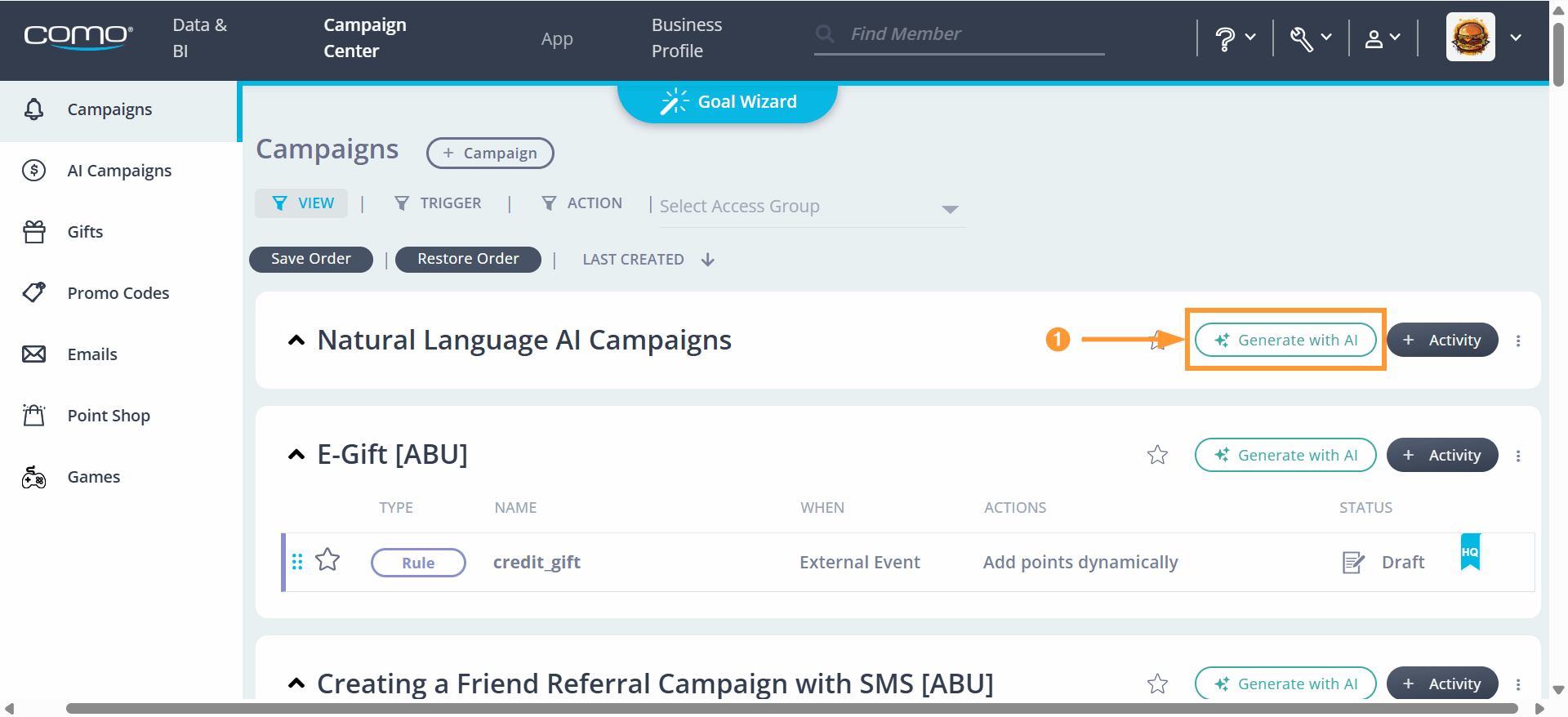Open Games in the sidebar
This screenshot has height=717, width=1568.
pos(119,477)
